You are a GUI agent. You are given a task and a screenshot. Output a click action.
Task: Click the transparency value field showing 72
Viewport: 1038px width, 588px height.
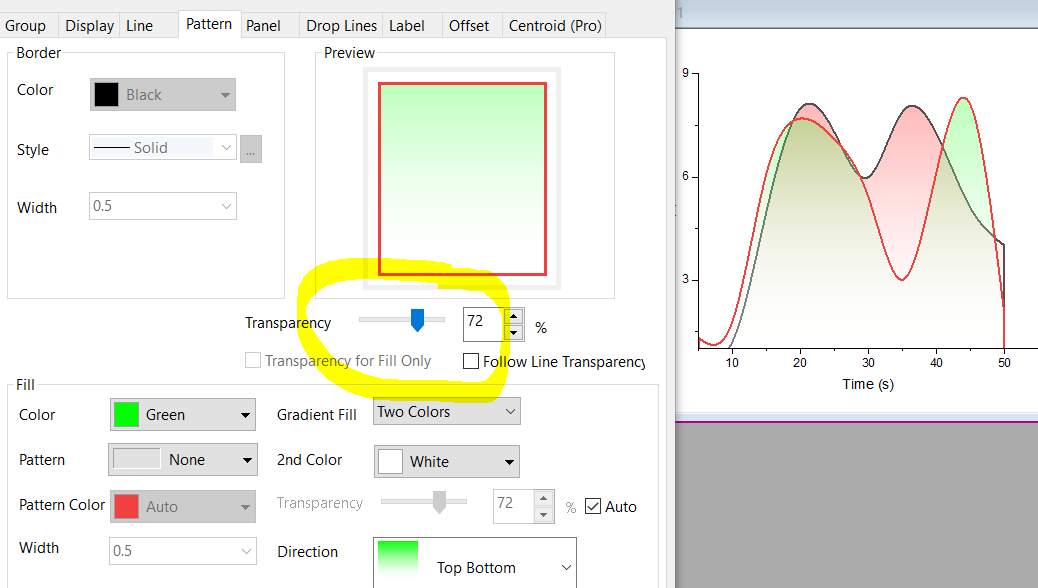pos(482,323)
